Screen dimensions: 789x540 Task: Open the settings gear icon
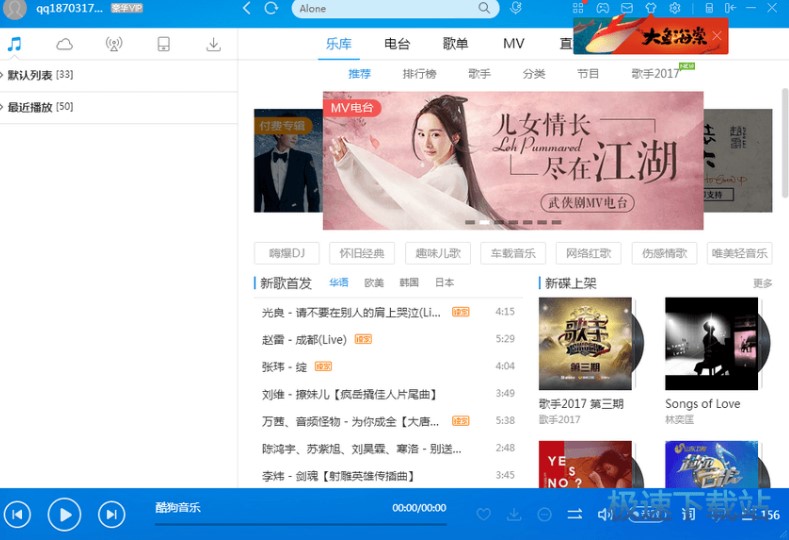tap(675, 8)
